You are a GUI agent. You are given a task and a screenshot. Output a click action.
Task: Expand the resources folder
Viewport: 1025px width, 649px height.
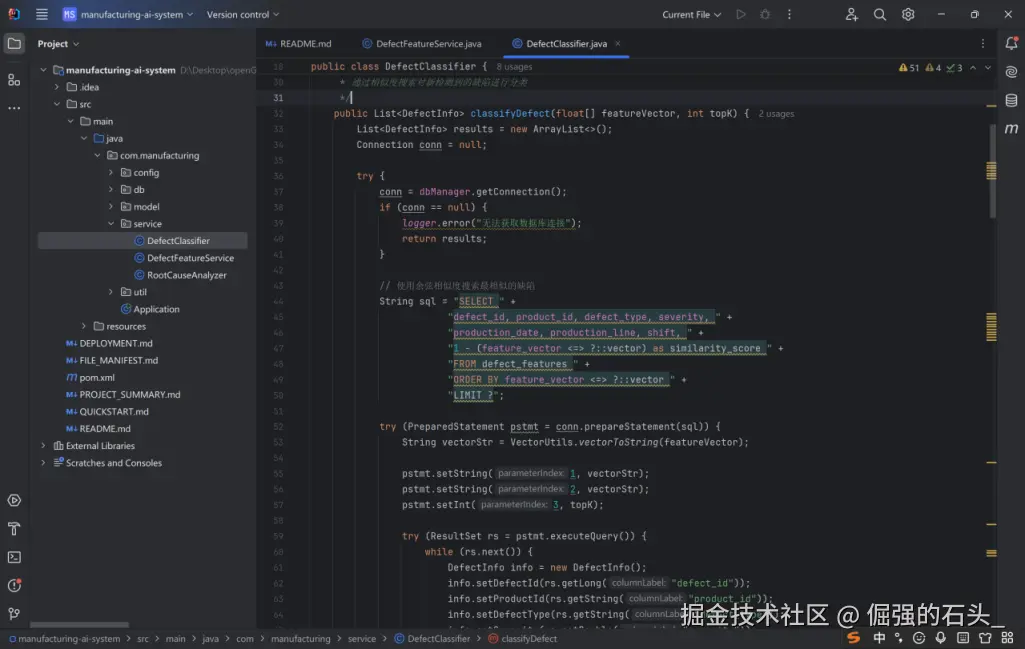click(x=84, y=326)
